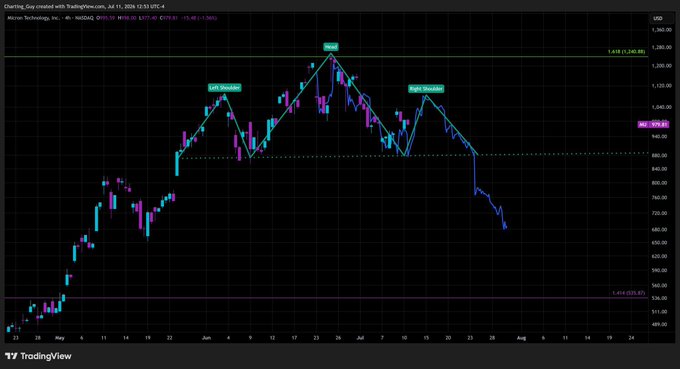Click the 680.00 price axis label
Viewport: 680px width, 369px height.
[660, 229]
